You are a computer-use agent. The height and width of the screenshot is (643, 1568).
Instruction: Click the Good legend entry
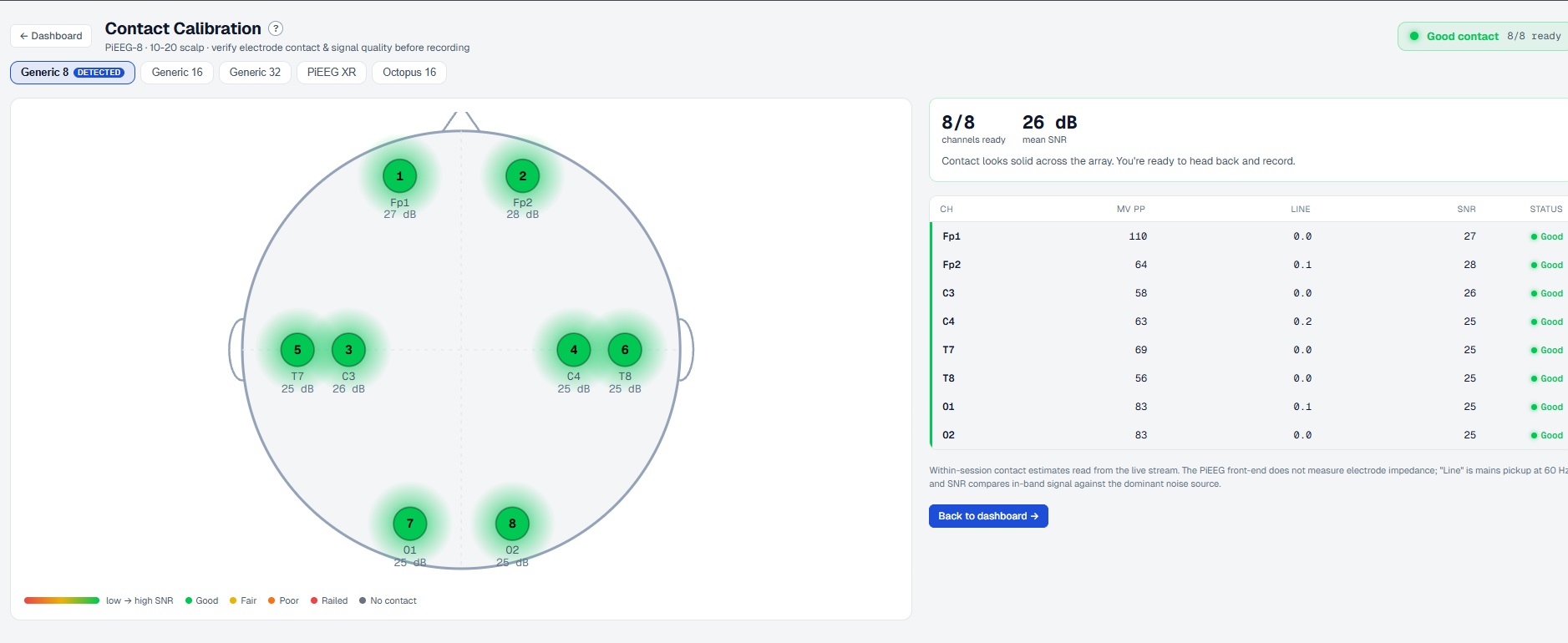[x=202, y=600]
